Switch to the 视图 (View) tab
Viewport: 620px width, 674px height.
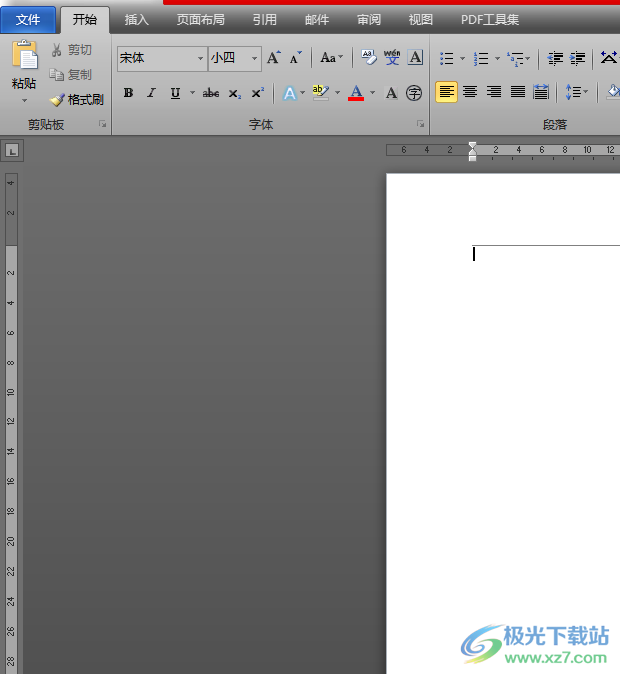(420, 20)
